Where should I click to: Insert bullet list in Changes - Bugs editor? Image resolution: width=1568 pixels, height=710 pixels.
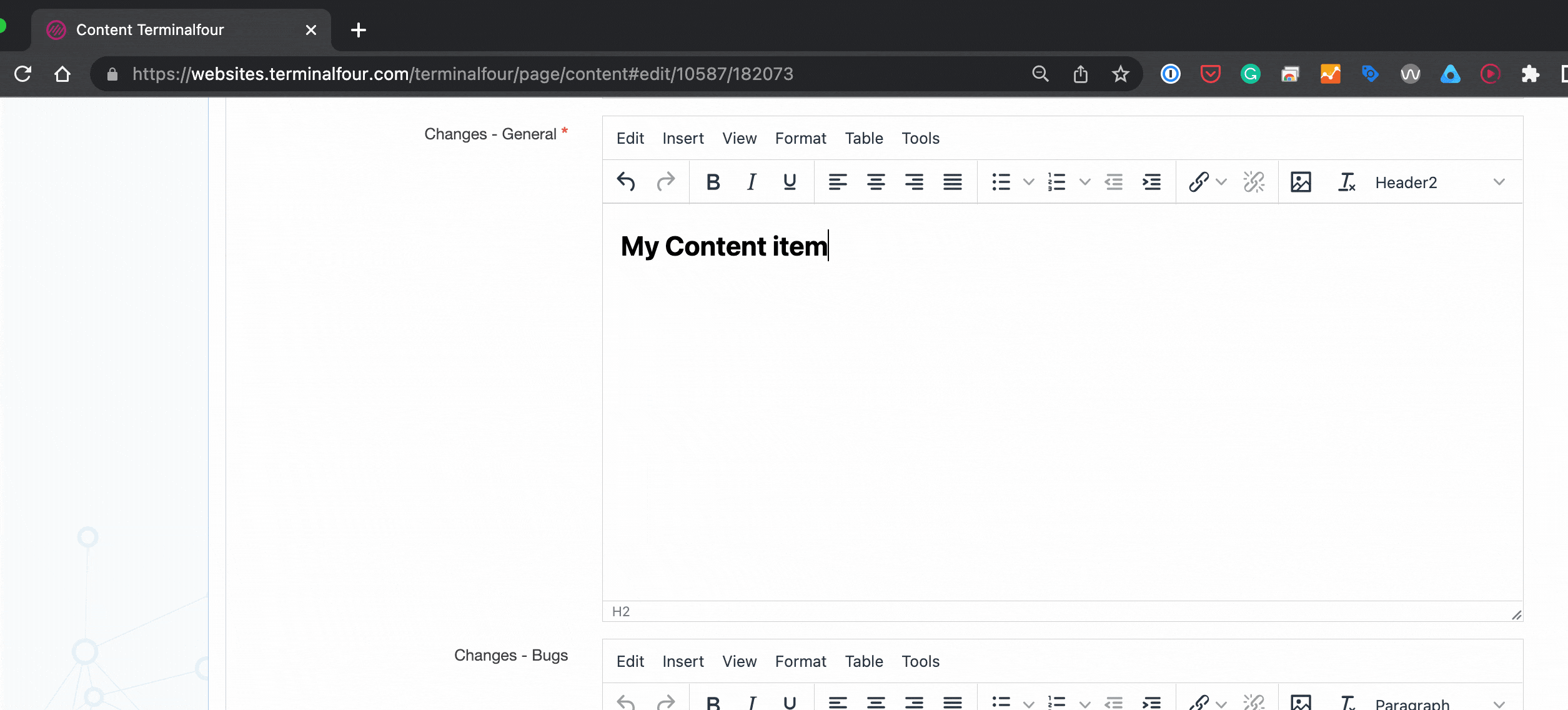(x=1001, y=702)
